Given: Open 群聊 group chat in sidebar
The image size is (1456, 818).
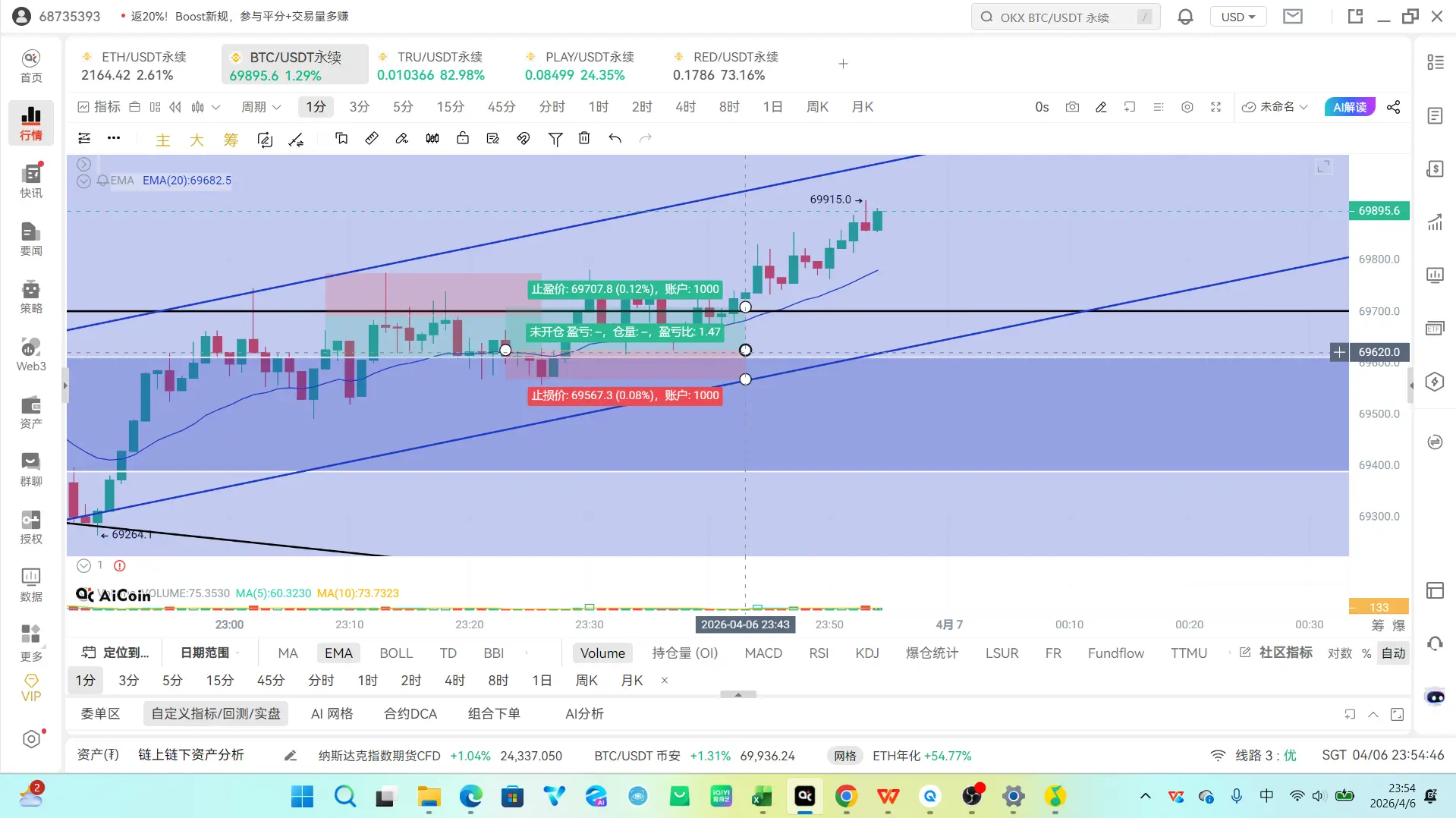Looking at the screenshot, I should point(31,469).
